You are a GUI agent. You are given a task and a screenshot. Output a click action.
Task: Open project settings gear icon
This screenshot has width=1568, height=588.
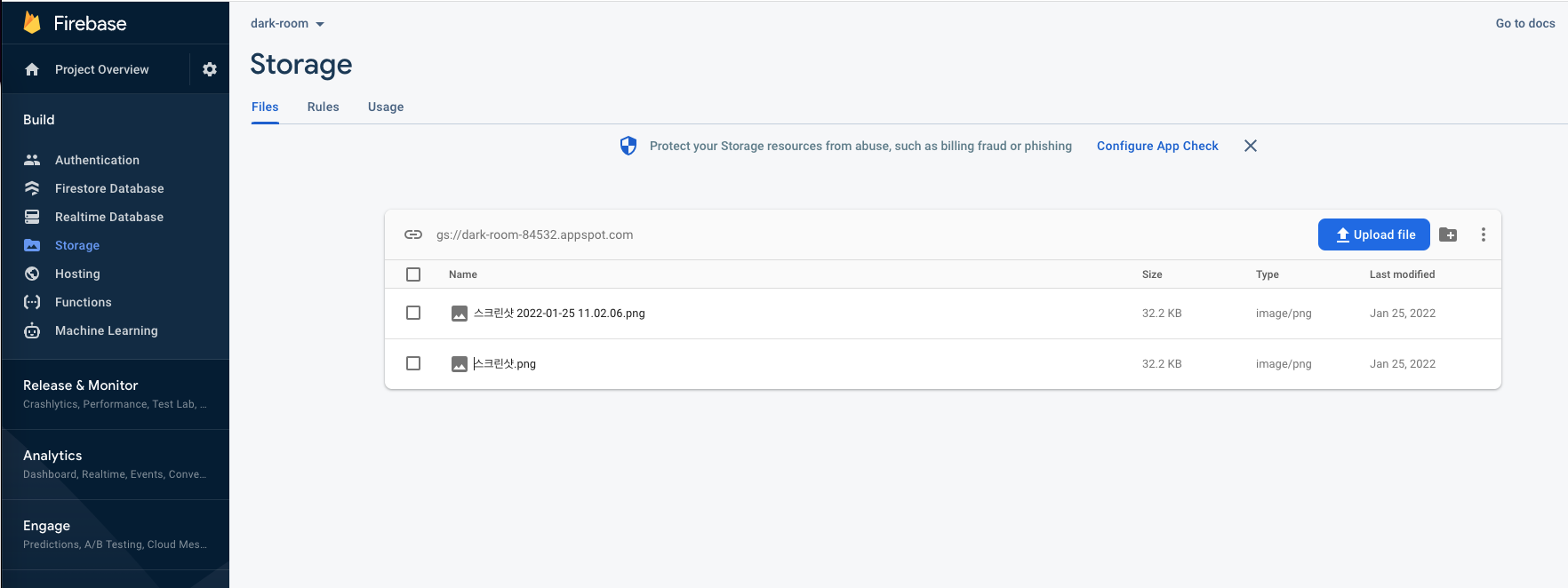coord(210,69)
